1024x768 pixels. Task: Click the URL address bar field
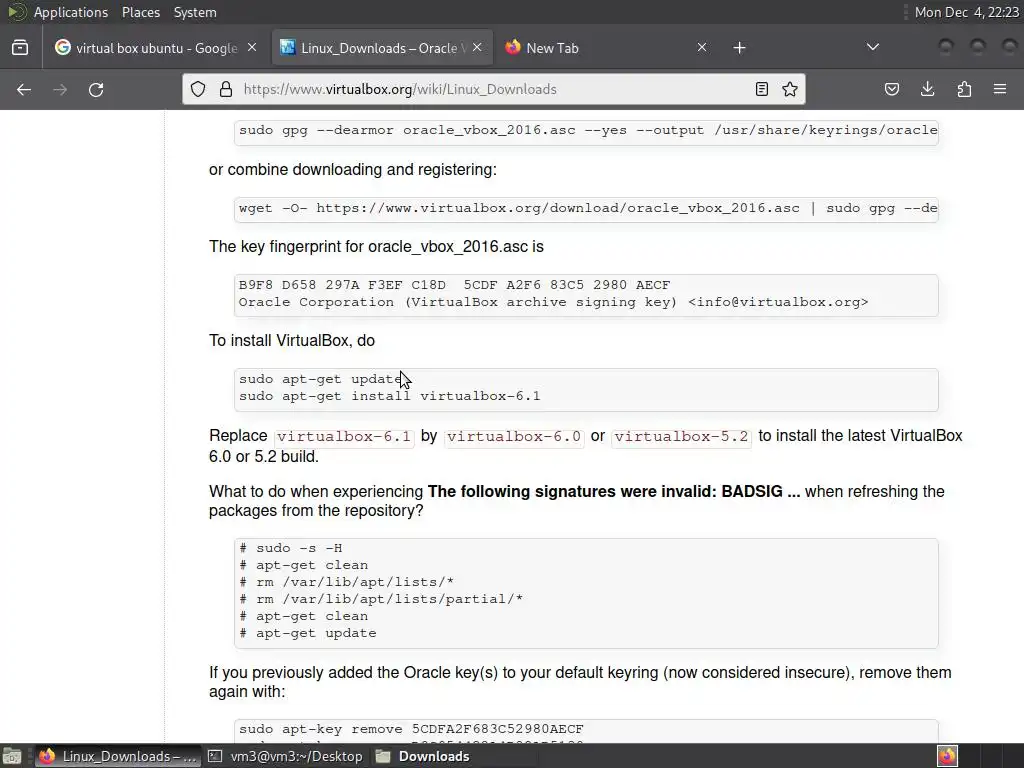[494, 89]
